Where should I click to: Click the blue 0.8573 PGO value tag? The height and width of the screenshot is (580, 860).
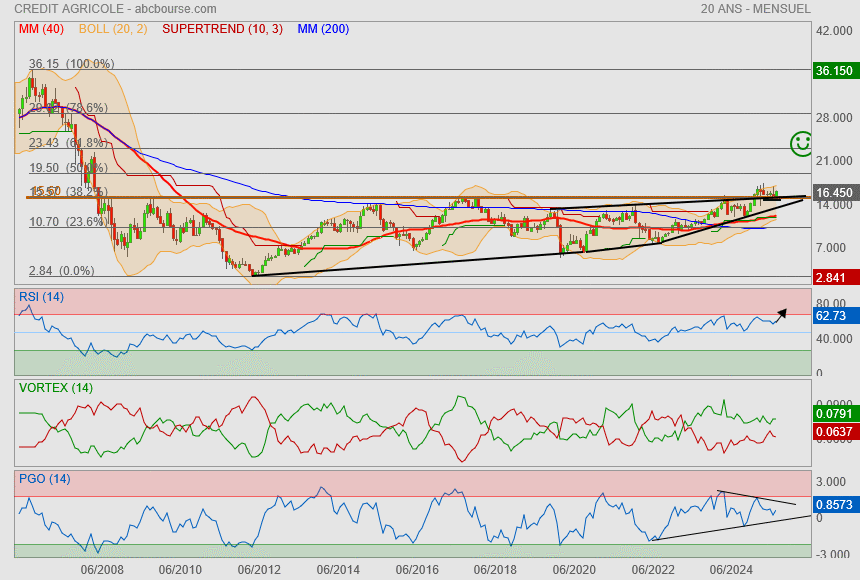(834, 507)
